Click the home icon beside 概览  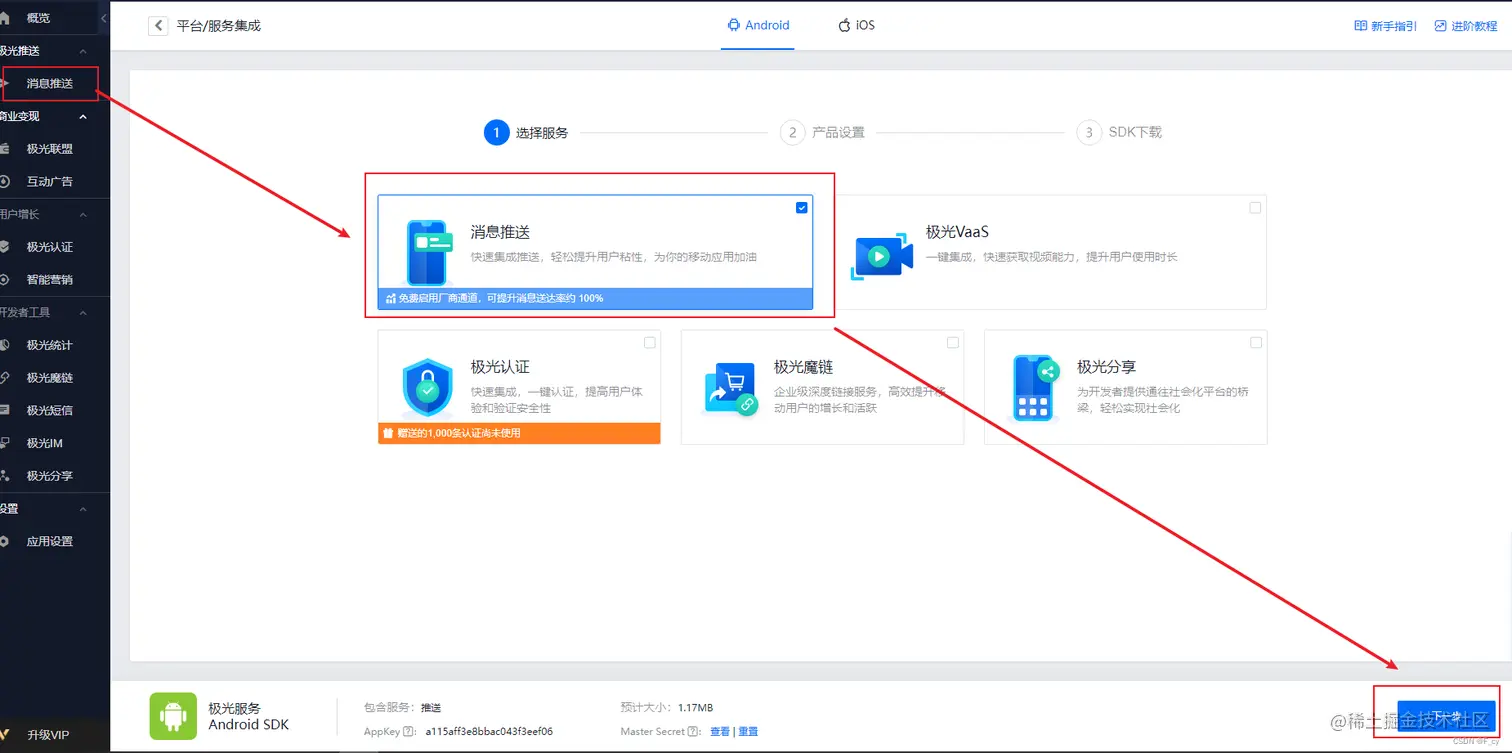(5, 18)
